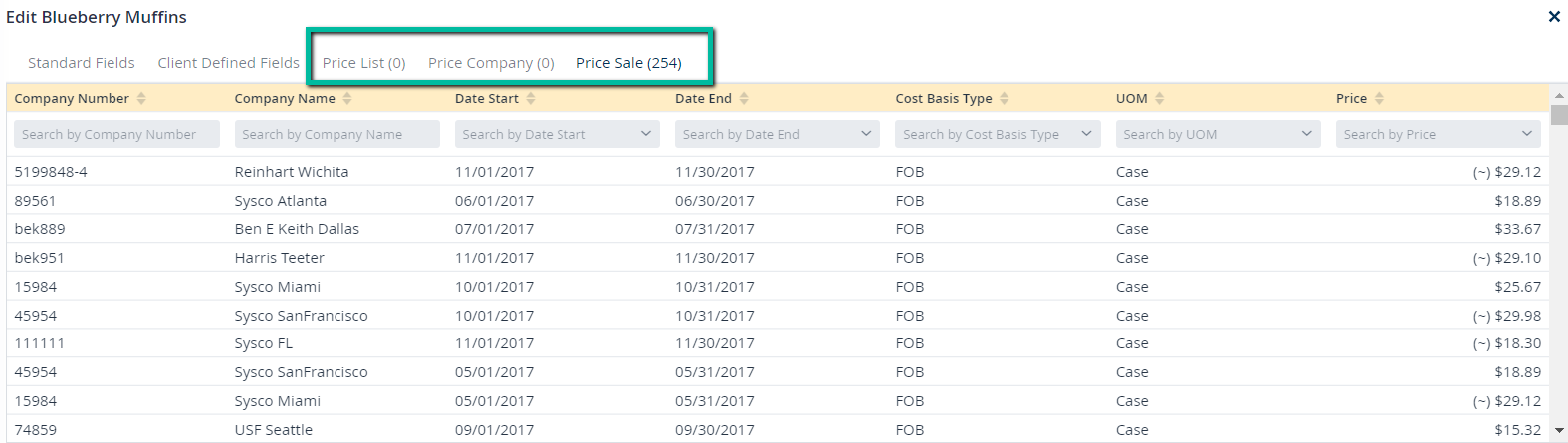Click the Date Start sort arrows
This screenshot has height=443, width=1568.
(x=531, y=98)
